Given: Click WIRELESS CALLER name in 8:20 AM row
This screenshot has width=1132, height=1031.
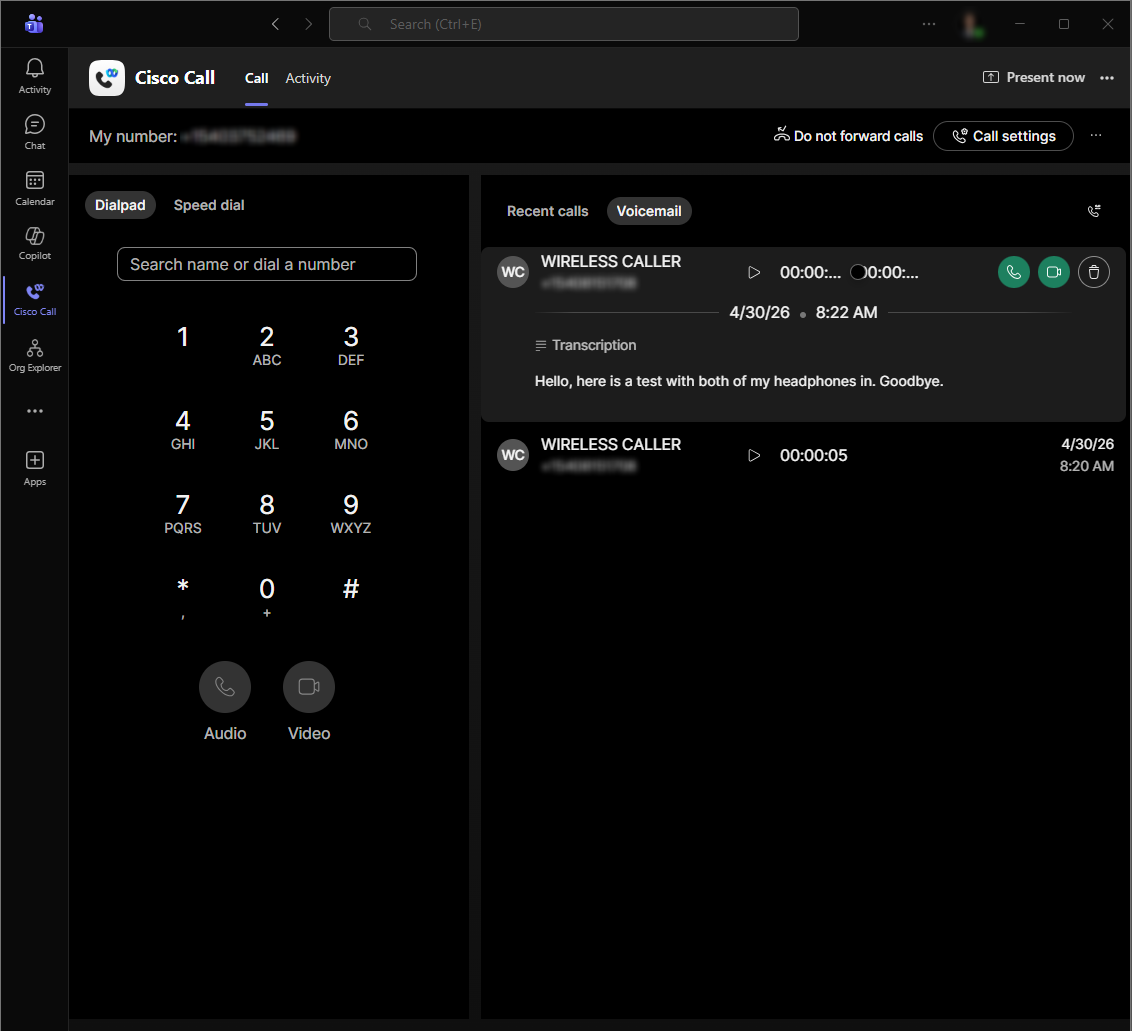Looking at the screenshot, I should pos(611,445).
